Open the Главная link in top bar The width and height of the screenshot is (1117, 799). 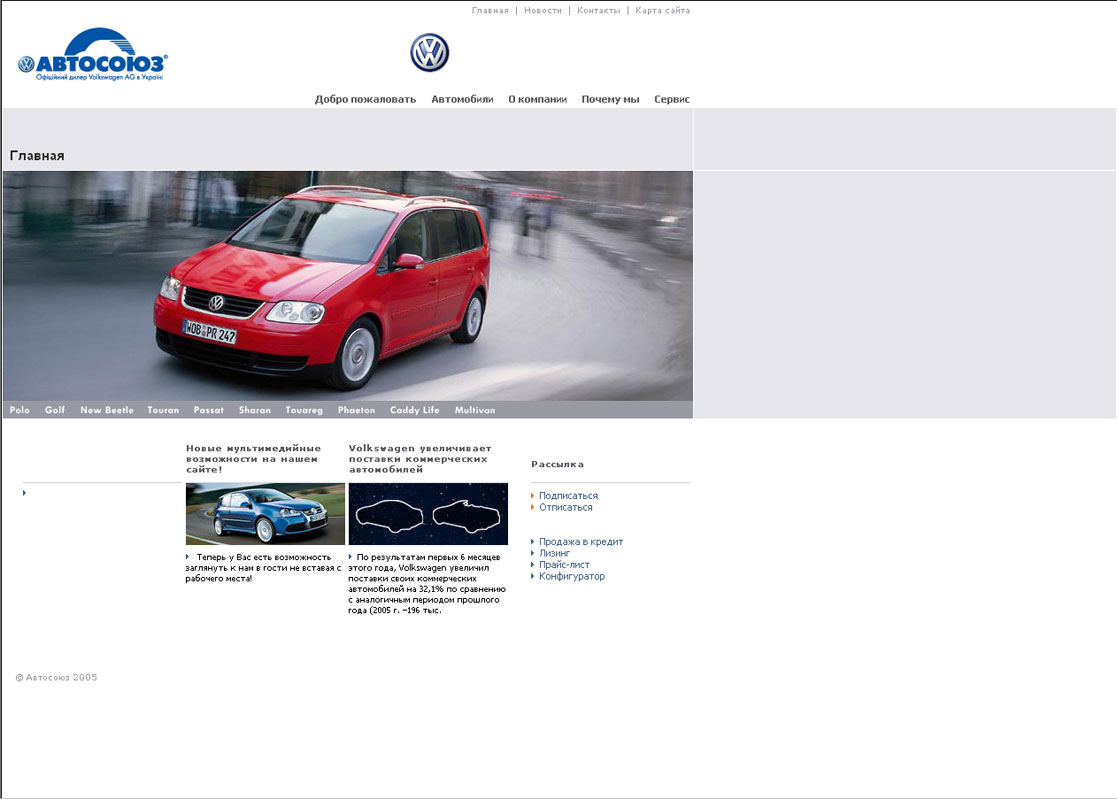(490, 11)
